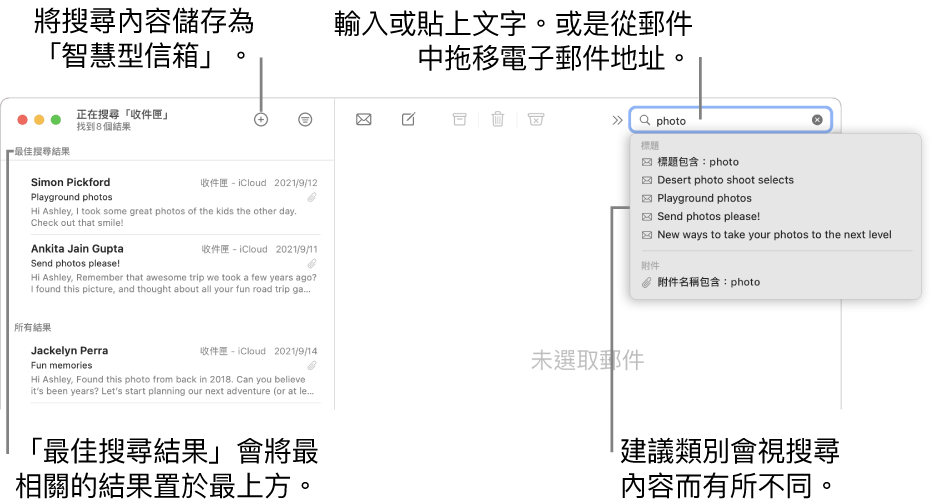Screen dimensions: 931x503
Task: Save search as Smart Mailbox plus icon
Action: (261, 119)
